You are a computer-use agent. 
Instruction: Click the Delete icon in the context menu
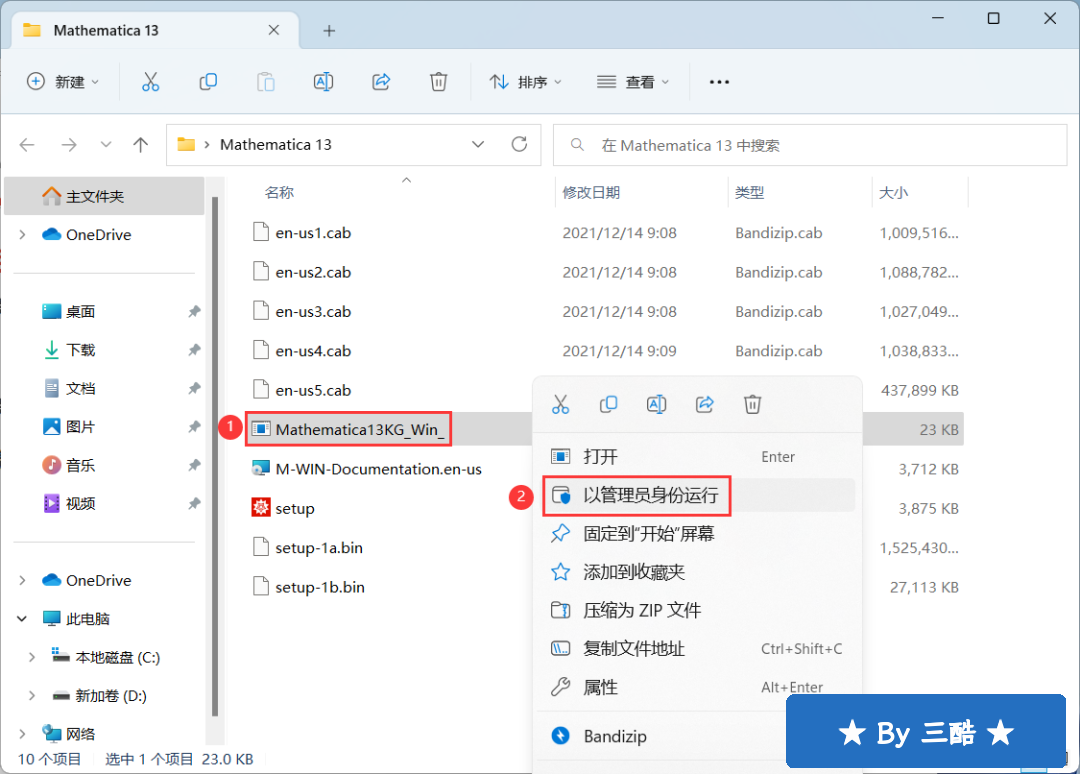(x=752, y=404)
